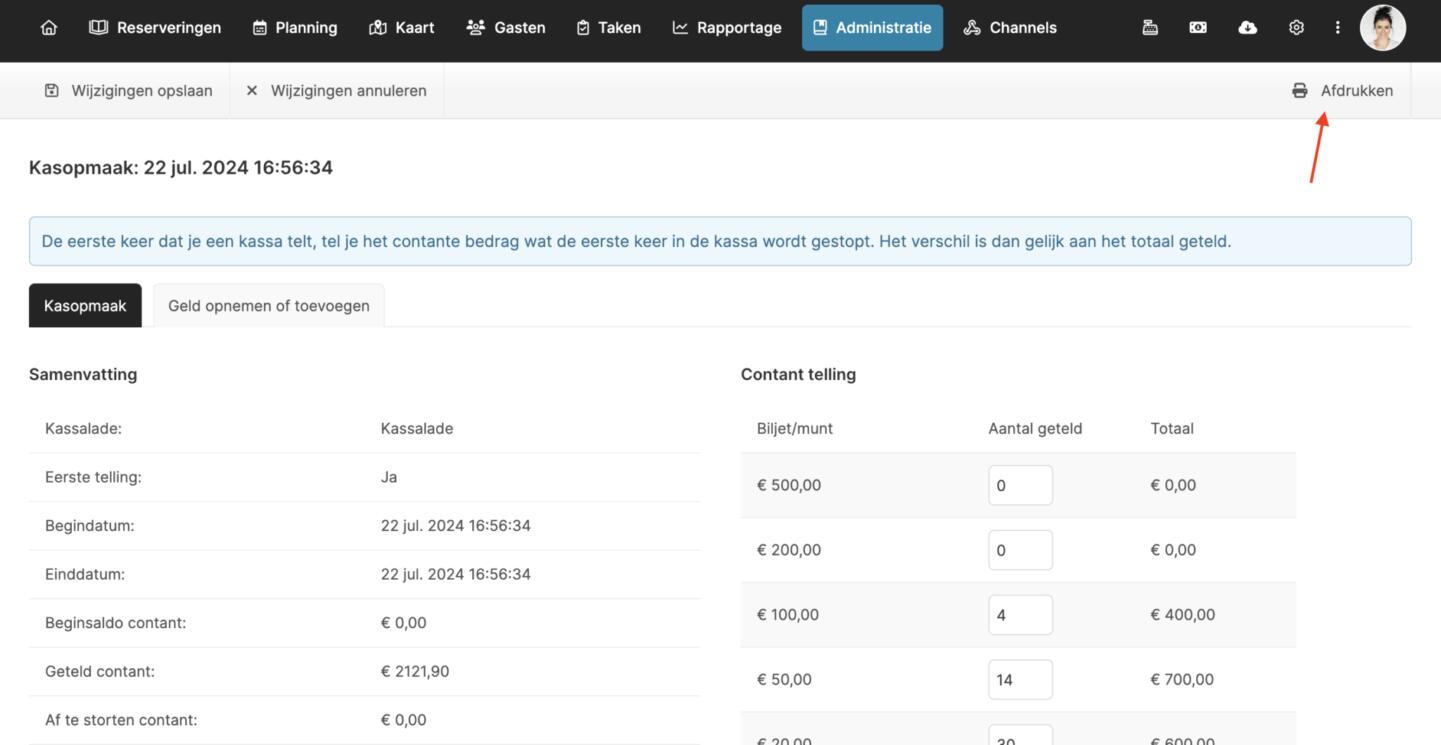Click the cloud download icon

pyautogui.click(x=1247, y=28)
